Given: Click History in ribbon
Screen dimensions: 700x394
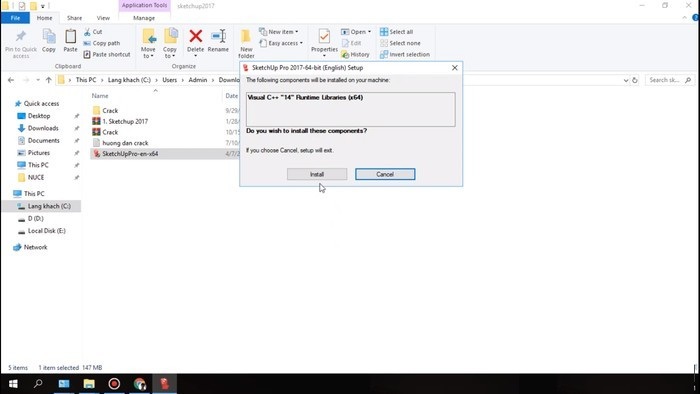Looking at the screenshot, I should 355,54.
